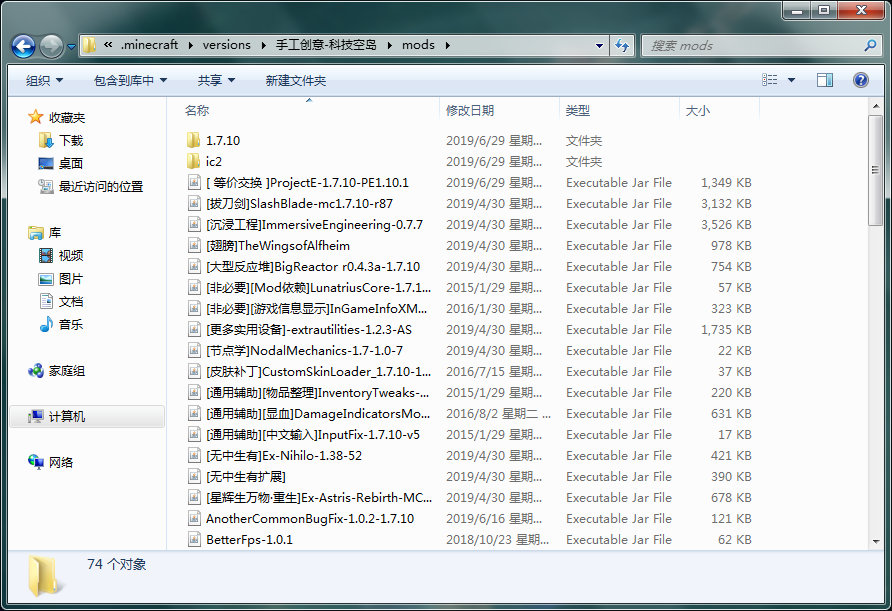Select versions in the breadcrumb path

click(226, 45)
